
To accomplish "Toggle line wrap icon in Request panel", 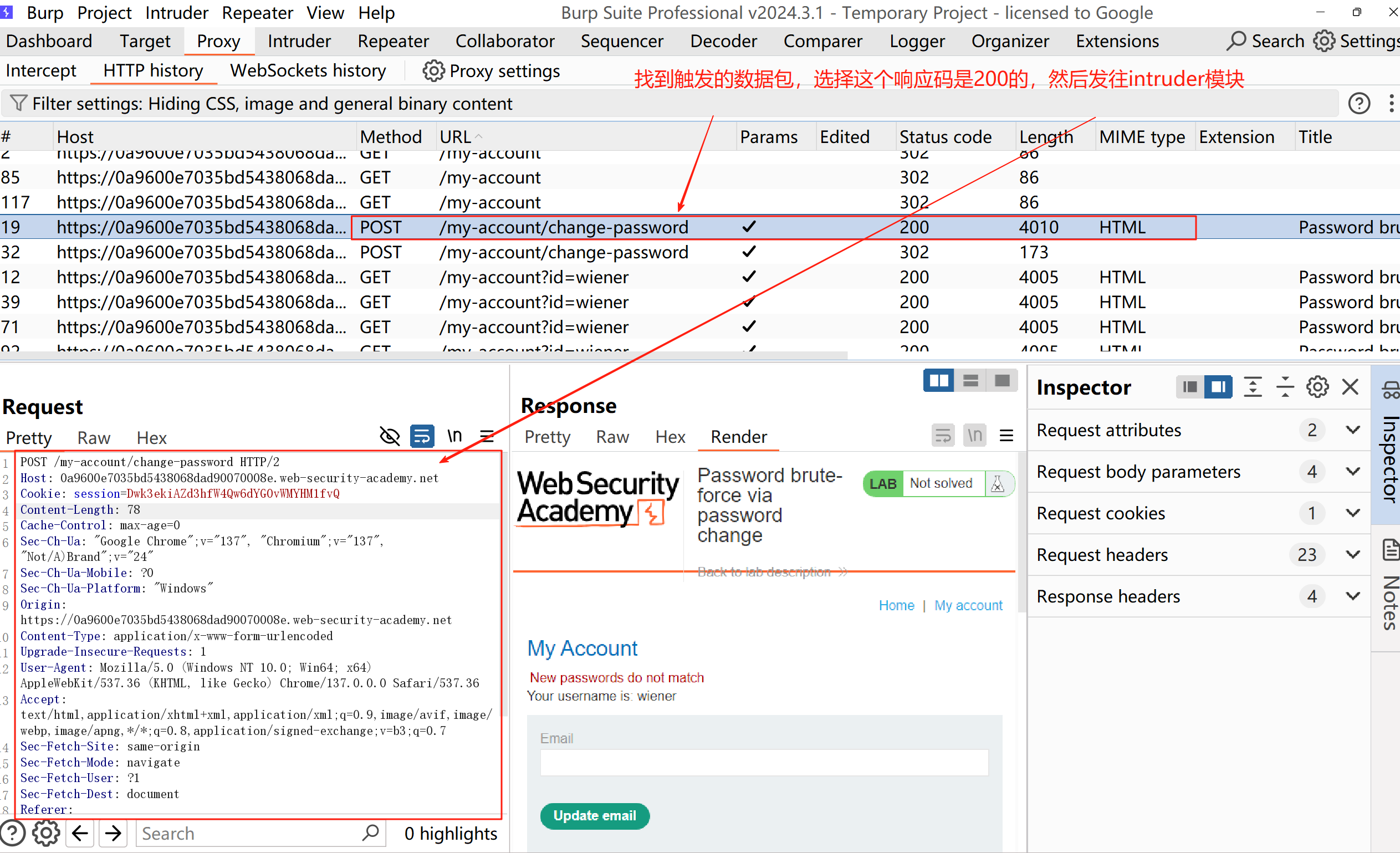I will [422, 436].
